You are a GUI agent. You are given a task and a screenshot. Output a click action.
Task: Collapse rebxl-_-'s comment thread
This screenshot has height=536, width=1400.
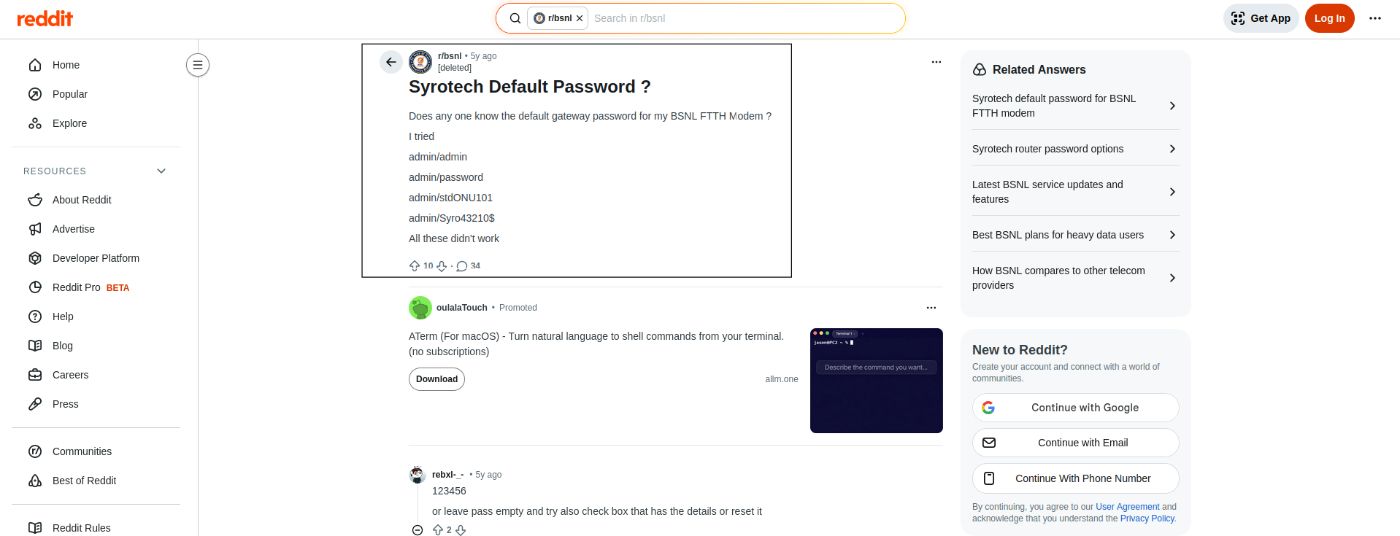point(417,530)
